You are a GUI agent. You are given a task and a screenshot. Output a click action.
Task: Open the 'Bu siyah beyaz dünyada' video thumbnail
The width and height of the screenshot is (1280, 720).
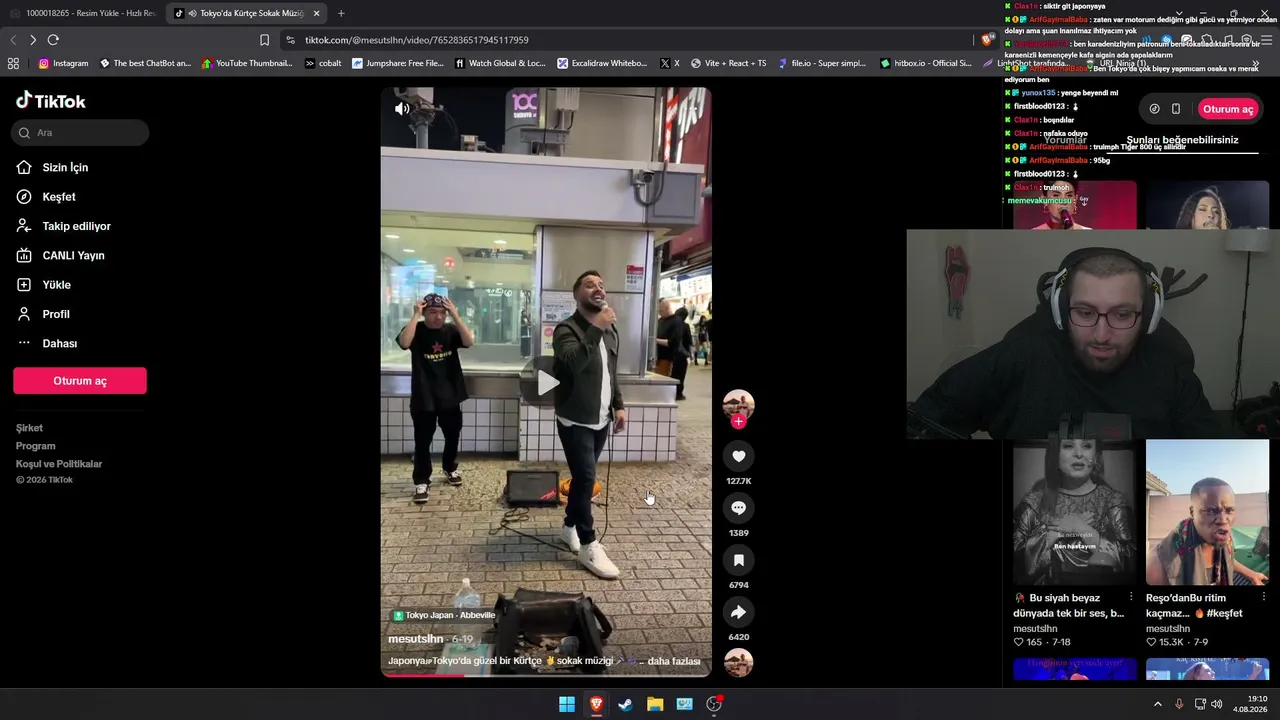point(1074,512)
